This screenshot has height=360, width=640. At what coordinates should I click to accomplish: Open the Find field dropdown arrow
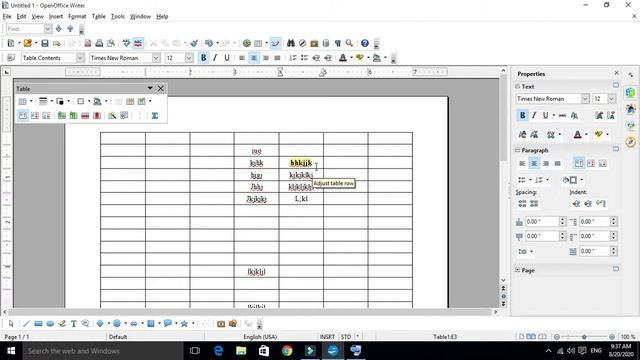[48, 29]
